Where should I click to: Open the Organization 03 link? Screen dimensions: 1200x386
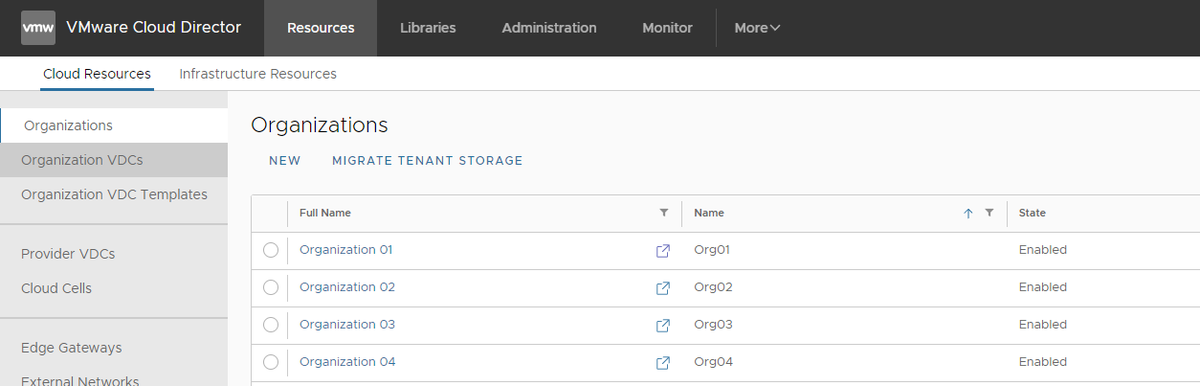(347, 325)
